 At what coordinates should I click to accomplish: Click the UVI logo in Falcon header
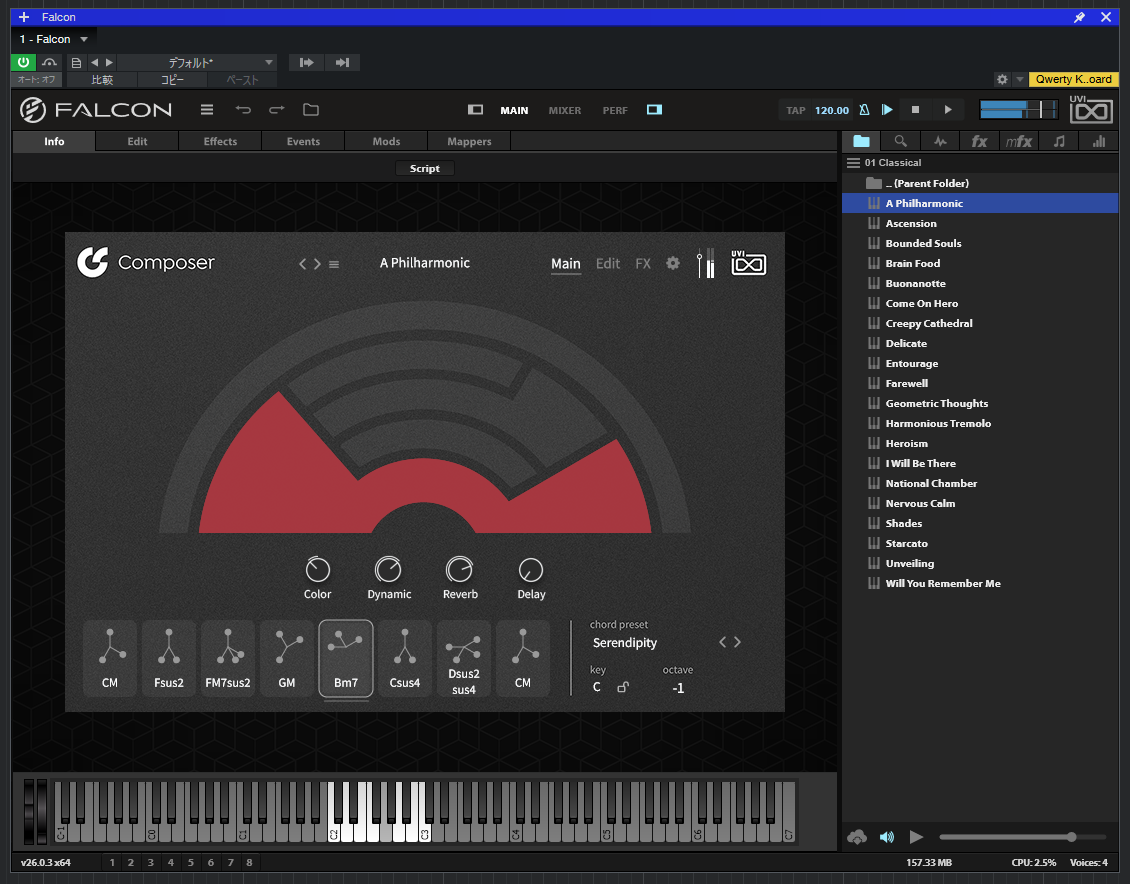pos(1091,109)
